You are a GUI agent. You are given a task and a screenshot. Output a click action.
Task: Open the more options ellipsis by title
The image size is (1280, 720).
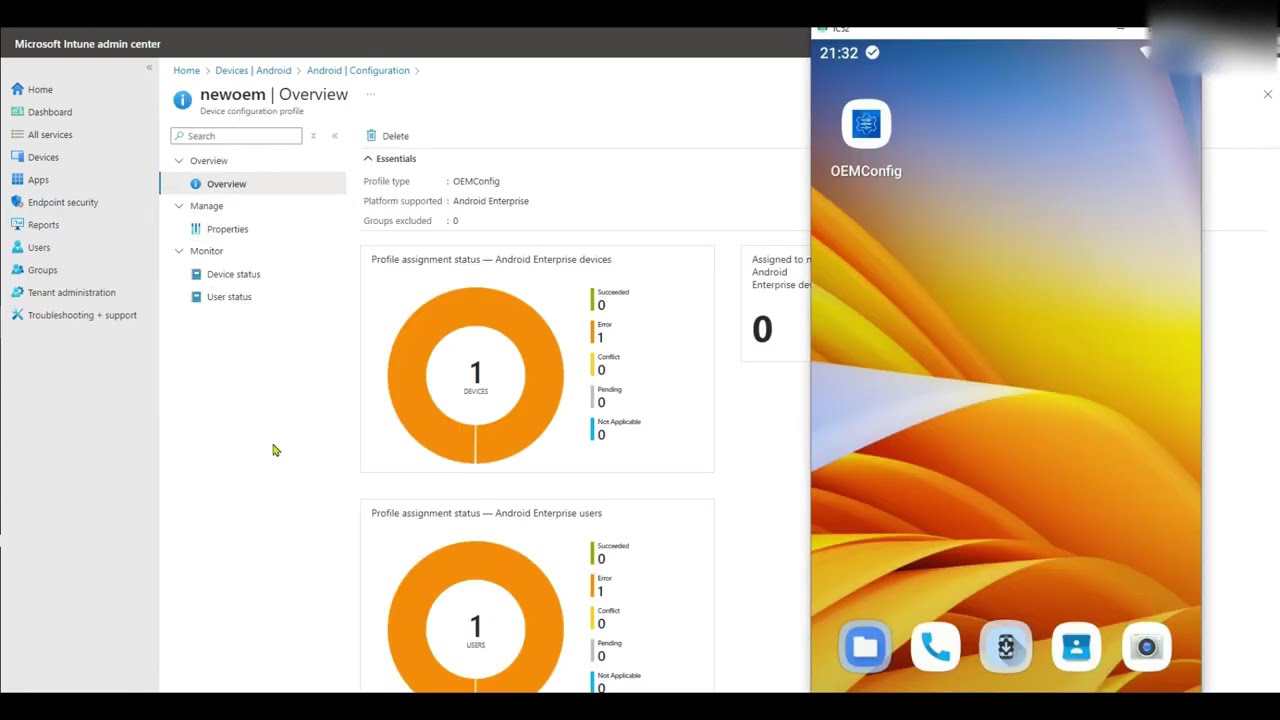(370, 94)
